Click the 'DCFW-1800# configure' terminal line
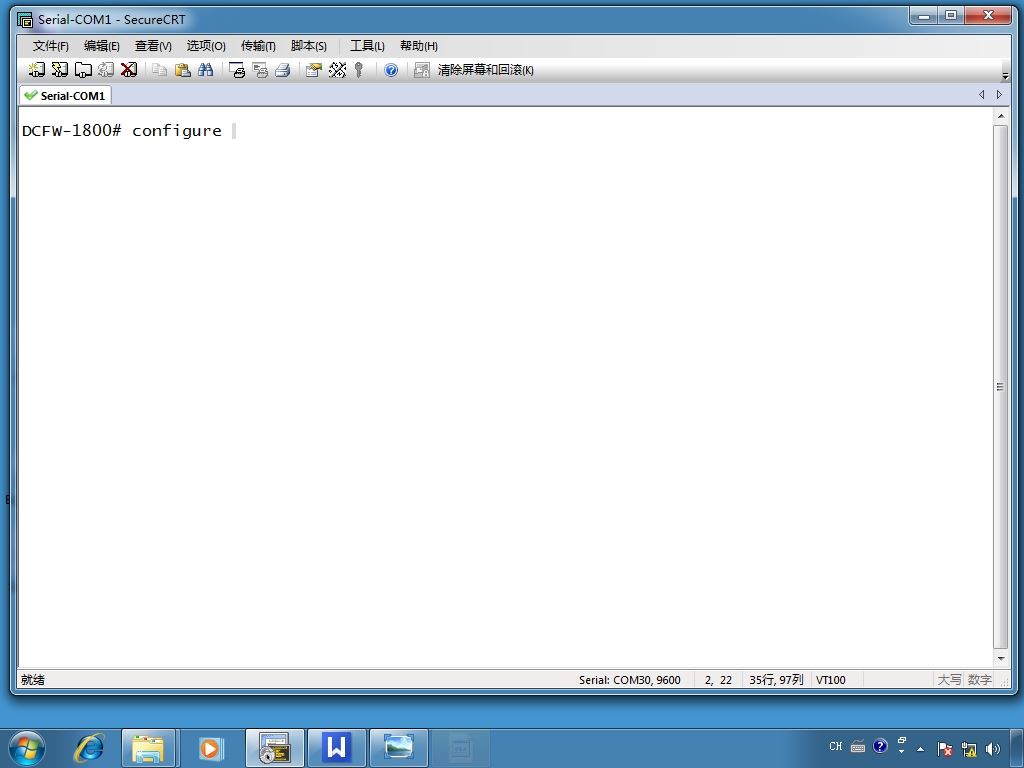This screenshot has height=768, width=1024. (x=121, y=131)
